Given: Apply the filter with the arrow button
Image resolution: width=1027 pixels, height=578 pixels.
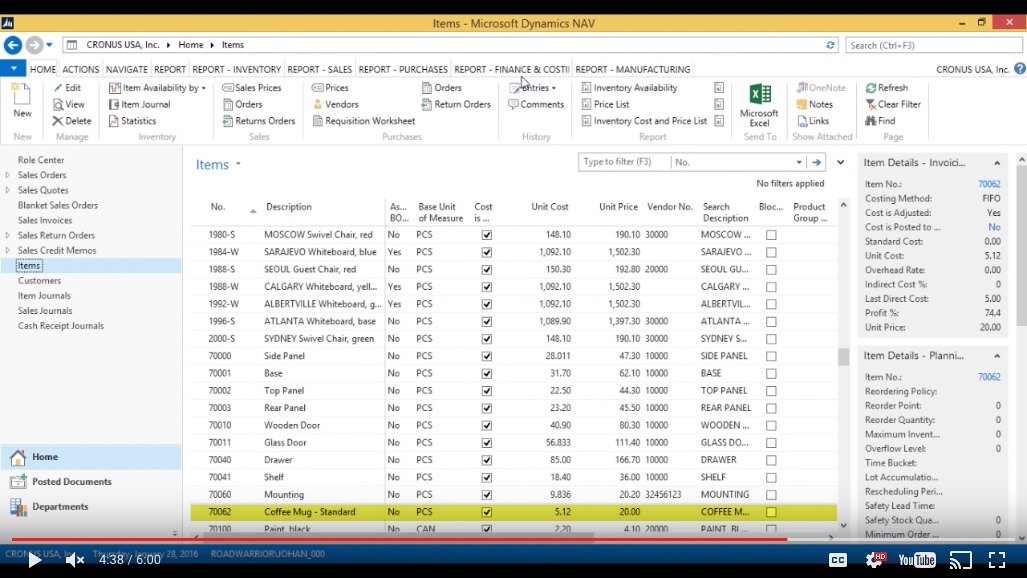Looking at the screenshot, I should (x=816, y=162).
